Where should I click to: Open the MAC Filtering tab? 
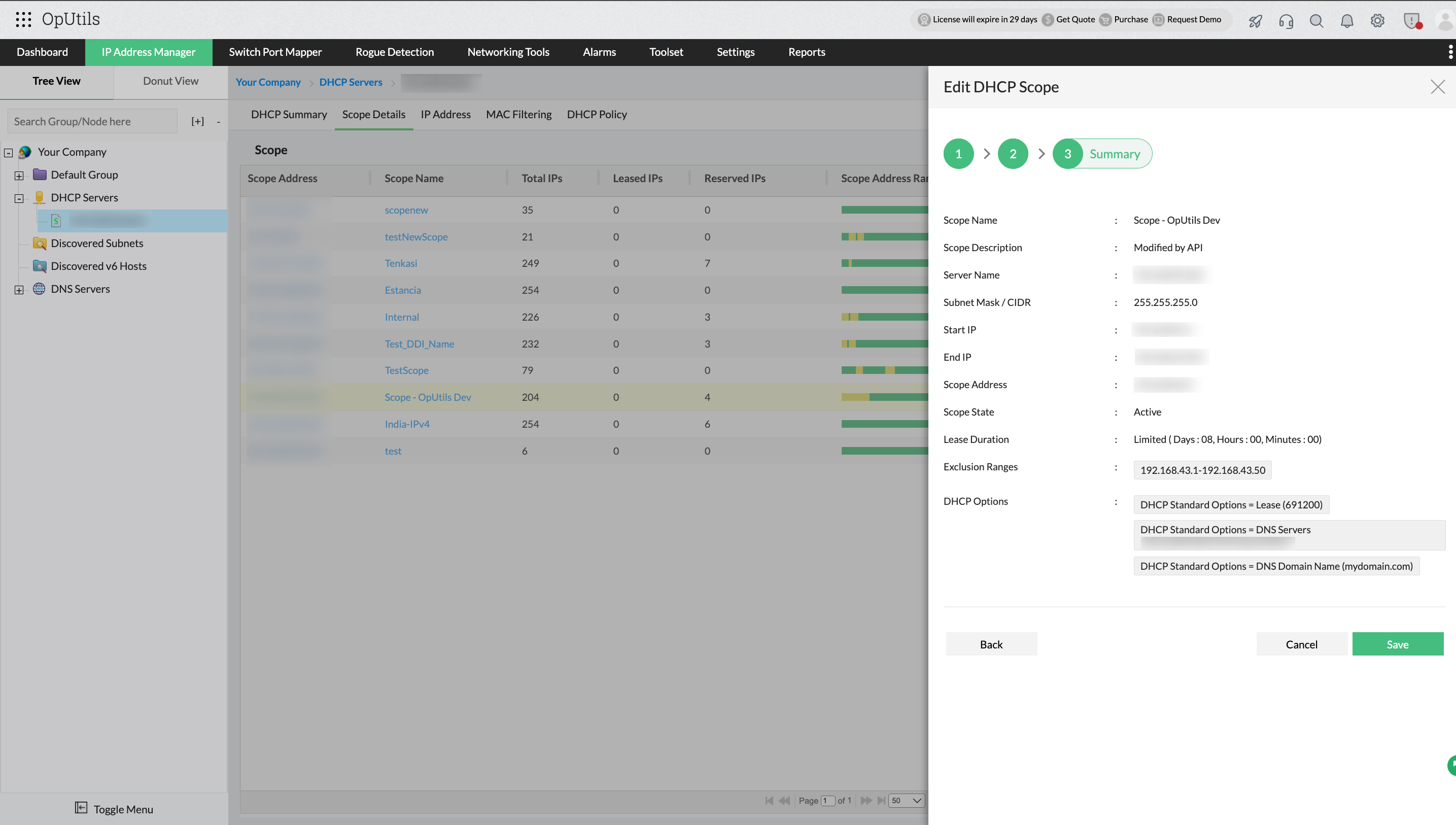(518, 115)
